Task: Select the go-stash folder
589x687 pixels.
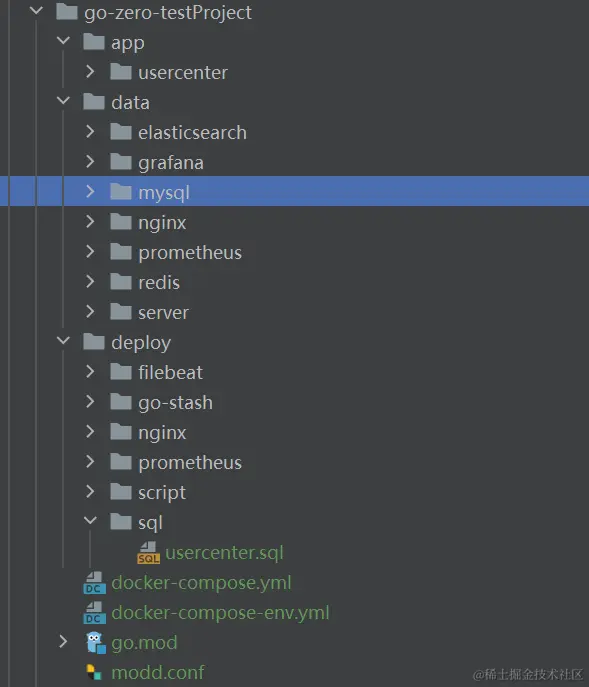Action: [175, 403]
